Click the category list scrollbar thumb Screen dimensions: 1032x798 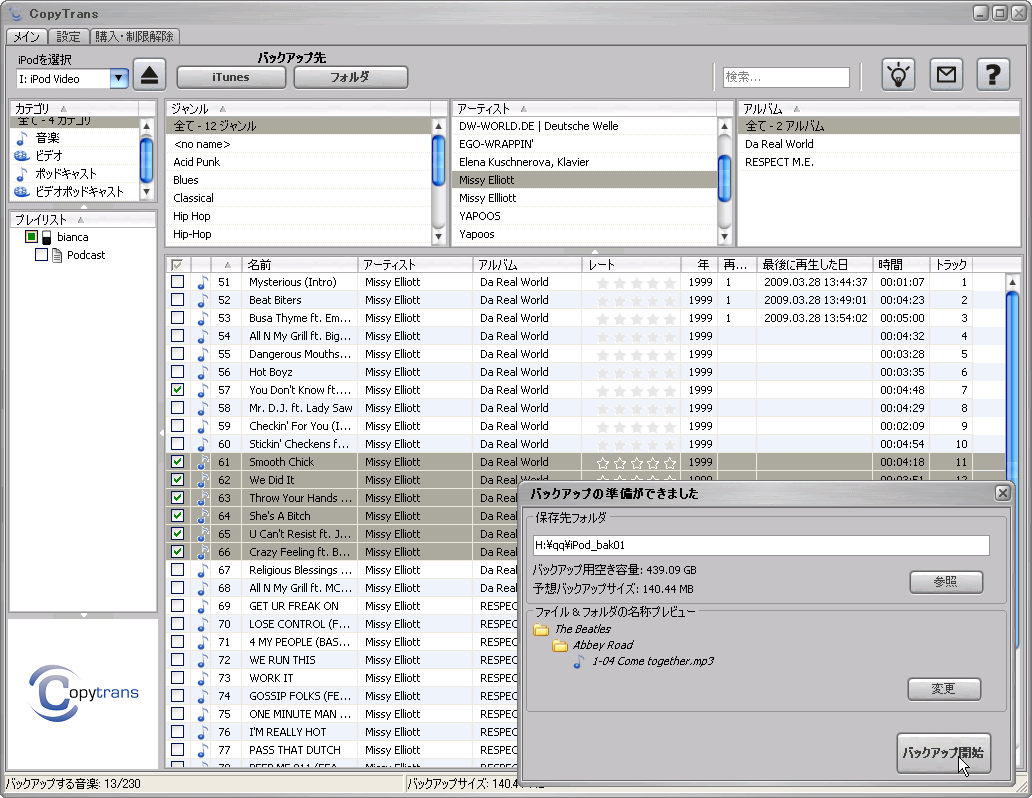tap(147, 160)
